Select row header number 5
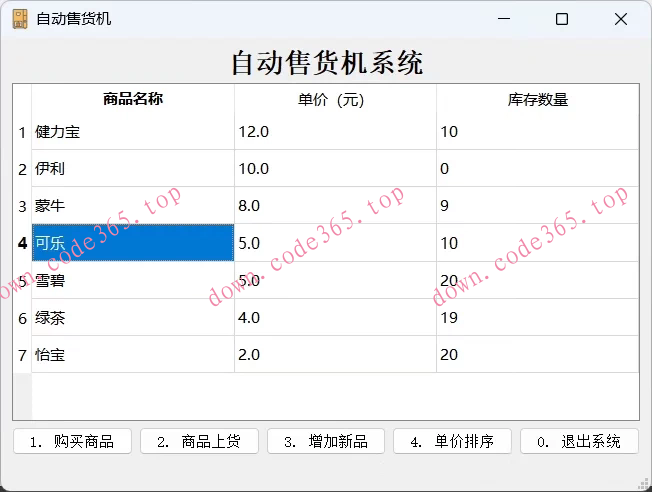652x492 pixels. coord(22,280)
